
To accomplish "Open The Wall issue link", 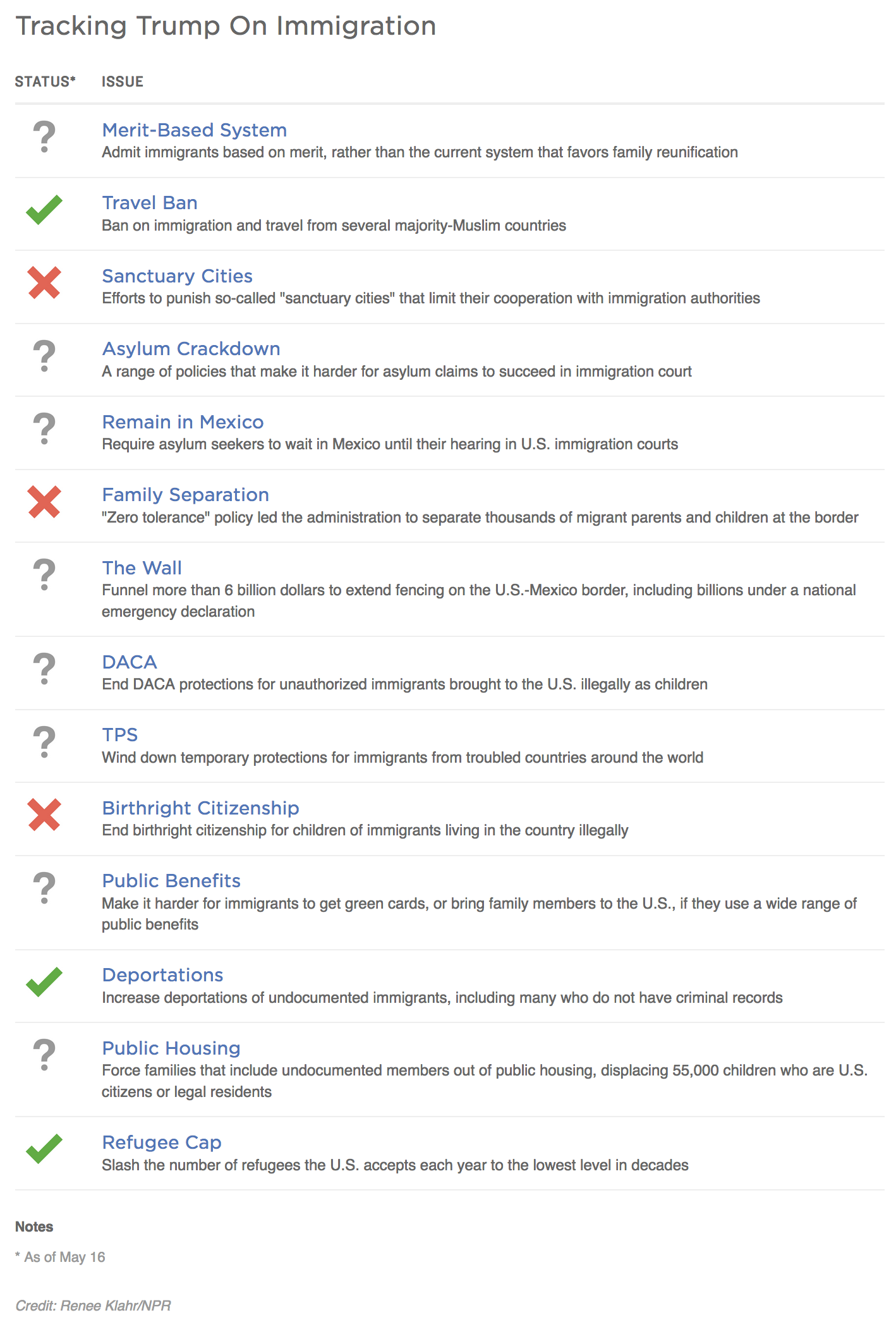I will coord(142,568).
